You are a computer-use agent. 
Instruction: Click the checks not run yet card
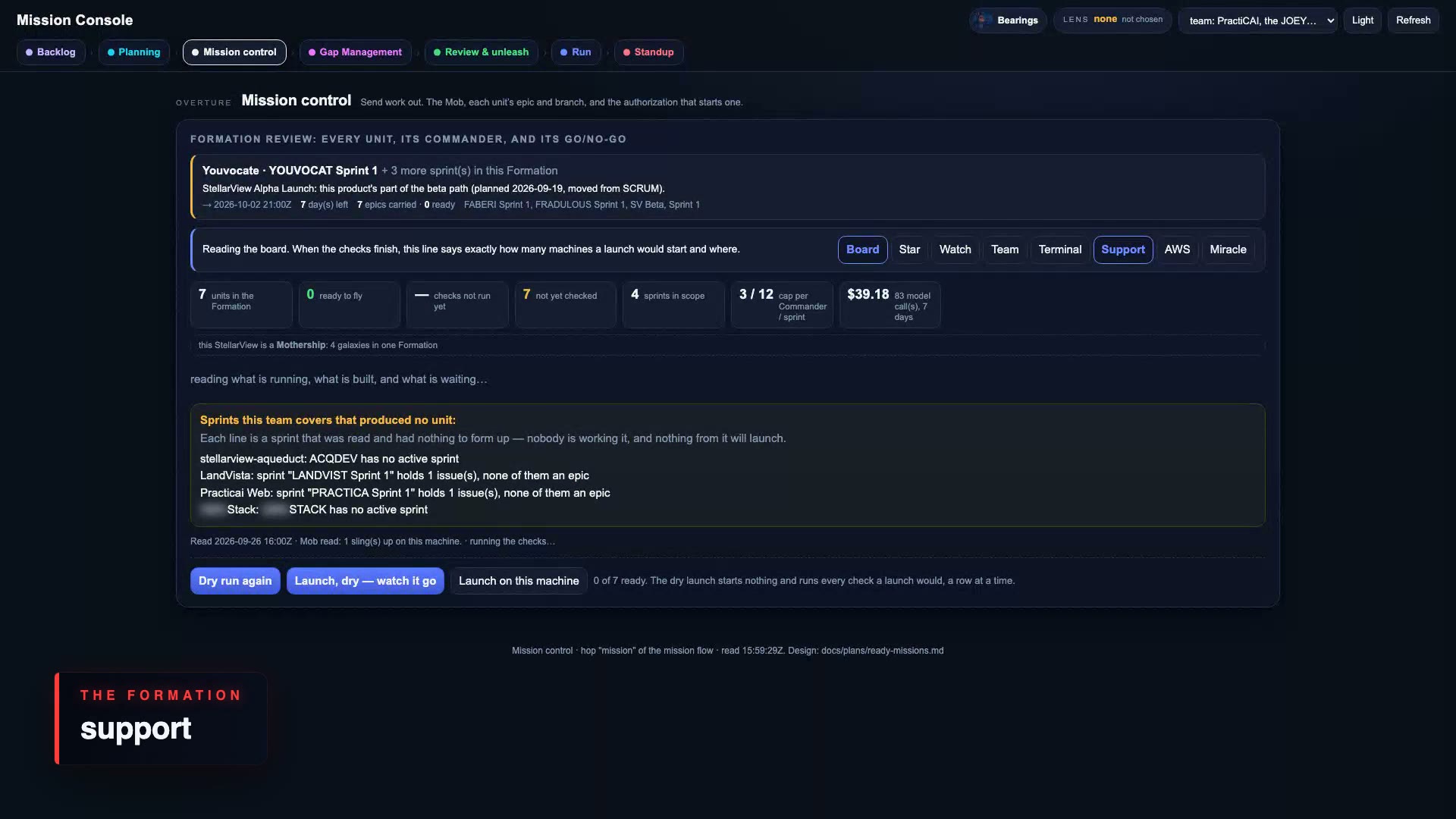pyautogui.click(x=457, y=305)
